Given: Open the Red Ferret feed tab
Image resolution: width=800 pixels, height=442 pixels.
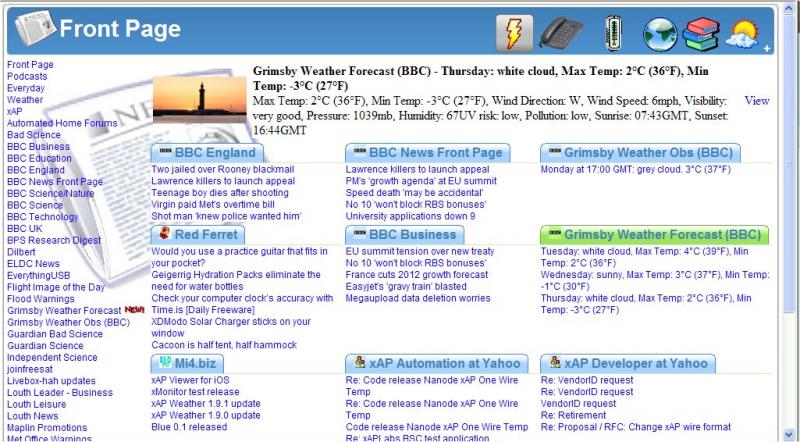Looking at the screenshot, I should point(197,235).
